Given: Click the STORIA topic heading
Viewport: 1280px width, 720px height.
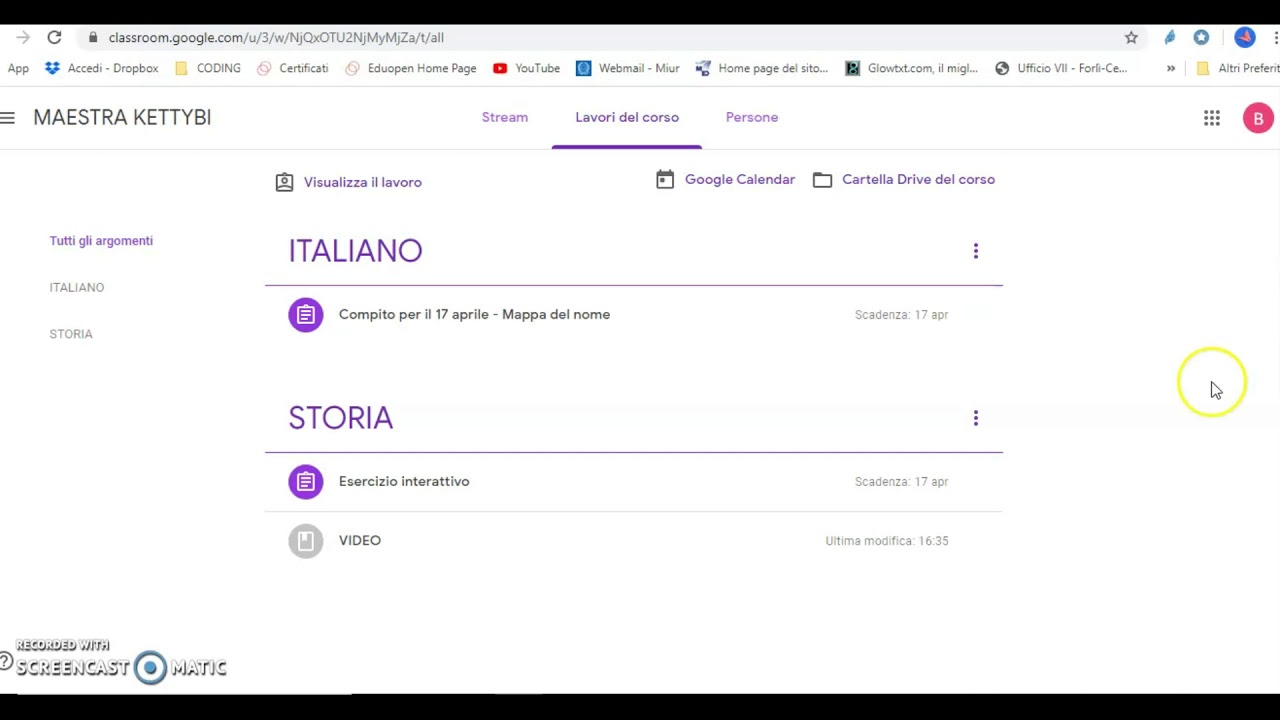Looking at the screenshot, I should click(x=341, y=418).
